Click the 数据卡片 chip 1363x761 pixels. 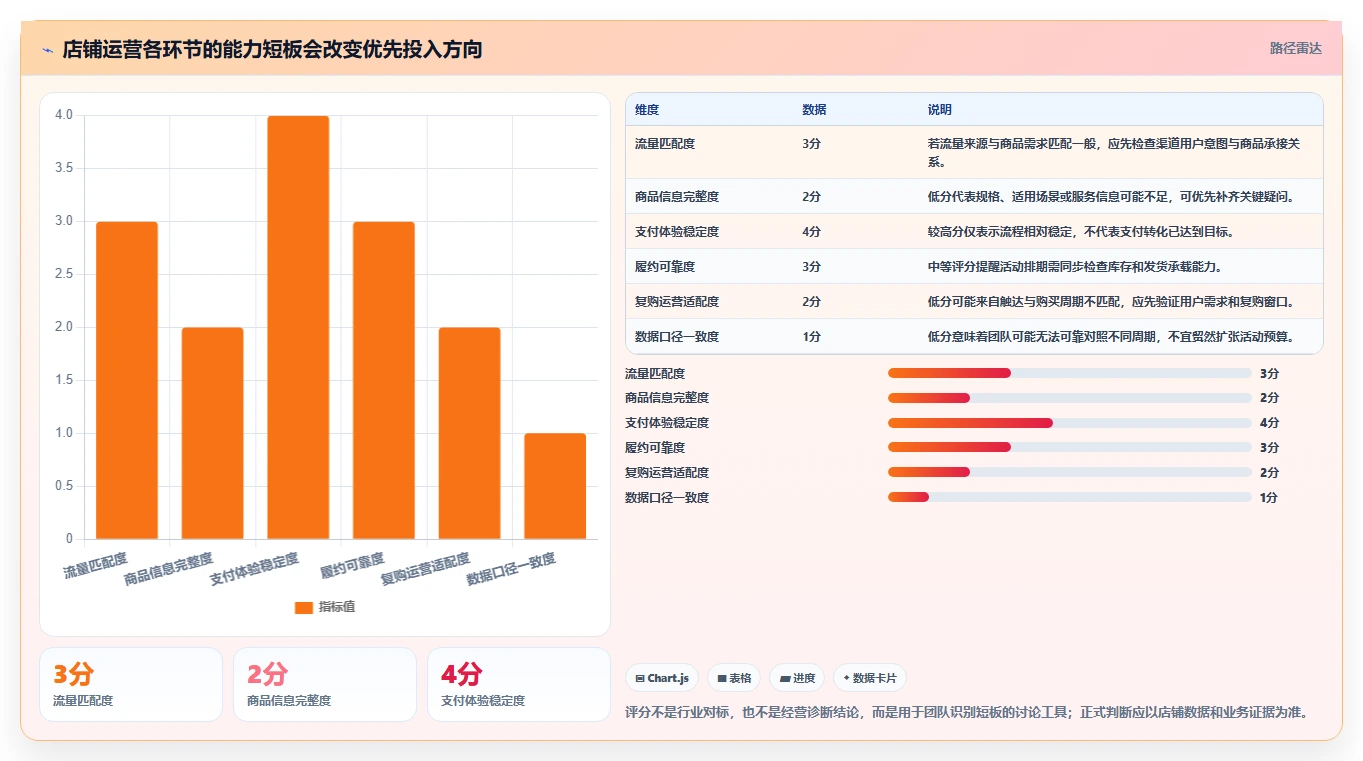click(x=870, y=678)
